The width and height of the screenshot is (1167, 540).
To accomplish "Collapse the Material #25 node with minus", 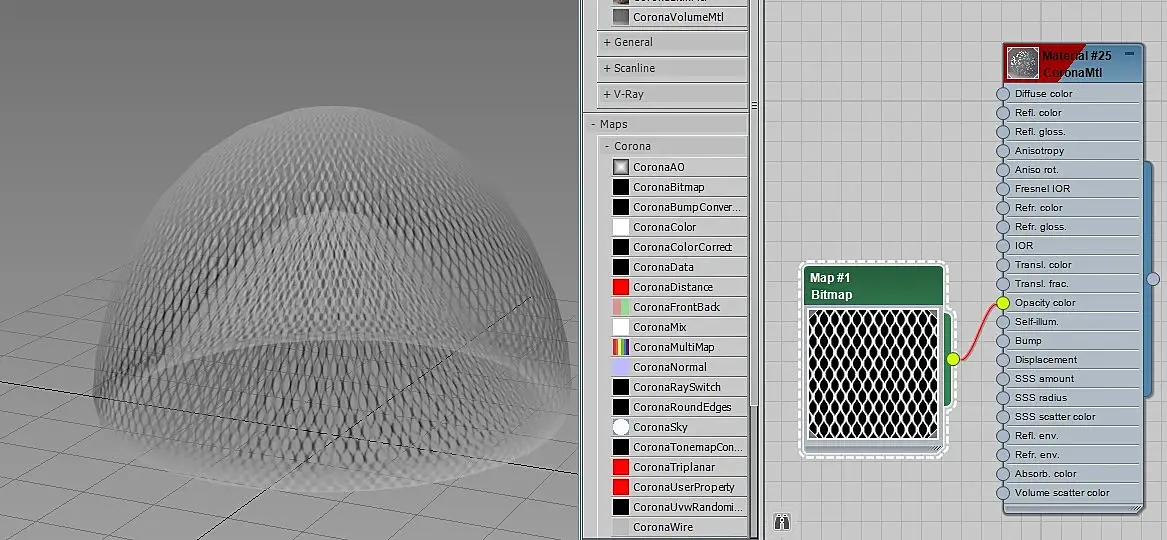I will (1129, 54).
